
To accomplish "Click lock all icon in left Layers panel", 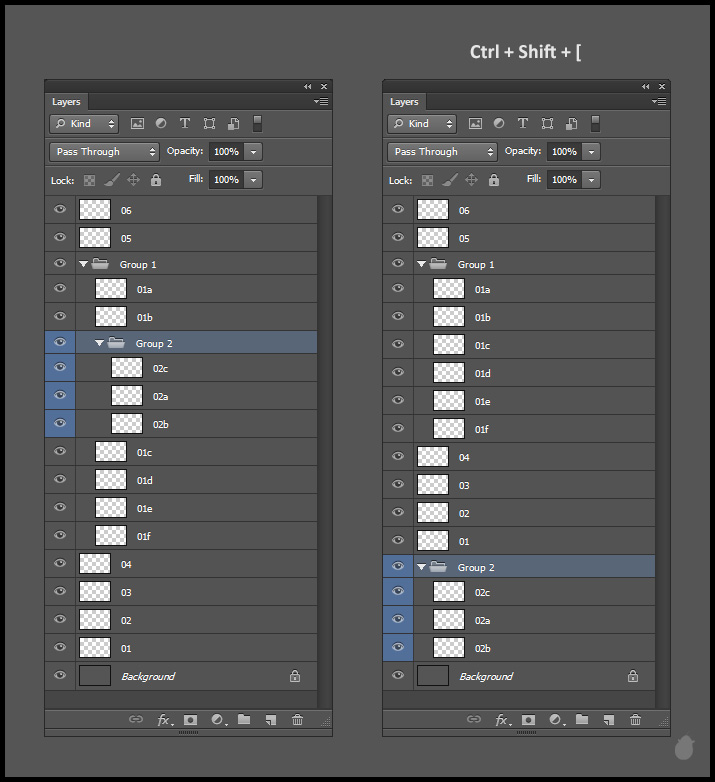I will [156, 180].
